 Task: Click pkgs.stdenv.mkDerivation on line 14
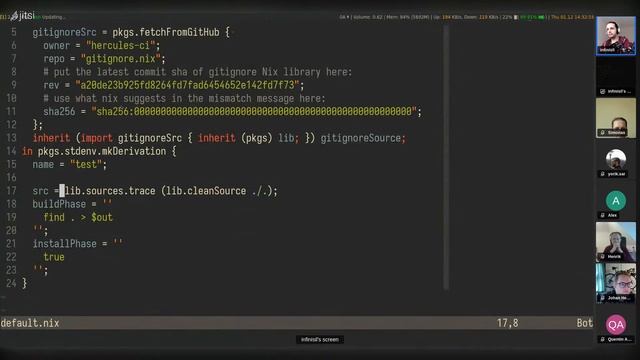click(102, 151)
